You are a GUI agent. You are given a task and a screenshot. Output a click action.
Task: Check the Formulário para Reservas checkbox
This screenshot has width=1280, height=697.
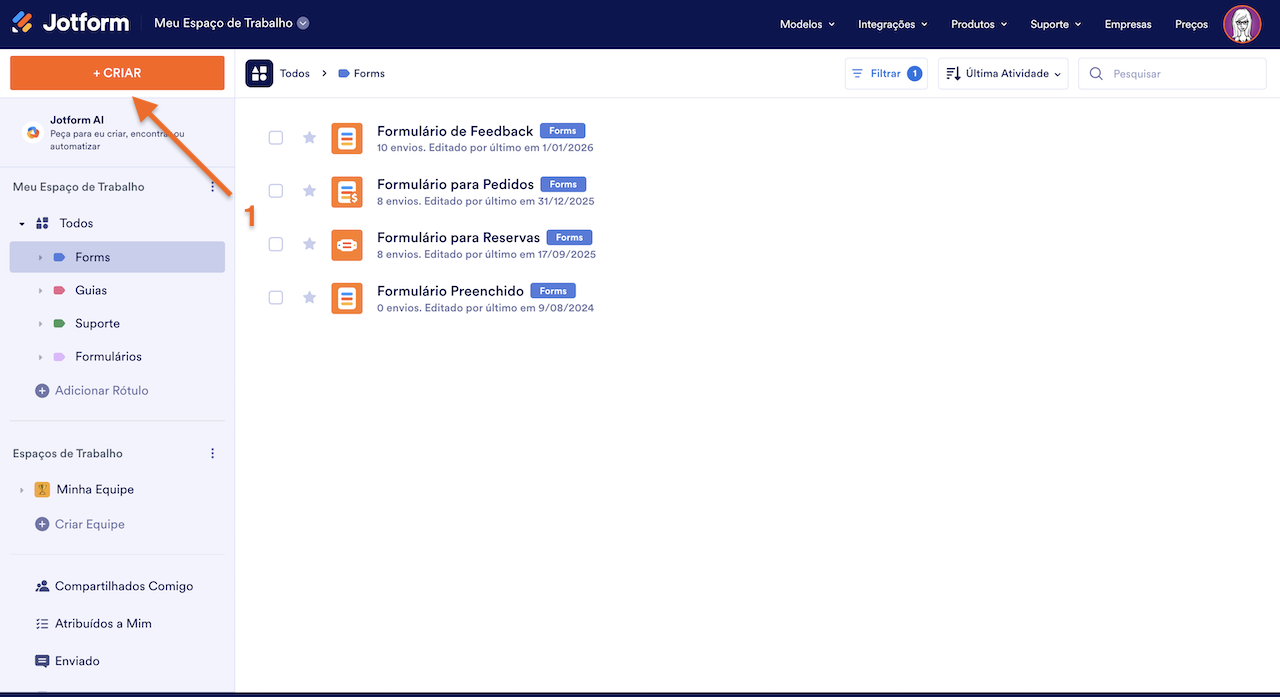(x=276, y=244)
